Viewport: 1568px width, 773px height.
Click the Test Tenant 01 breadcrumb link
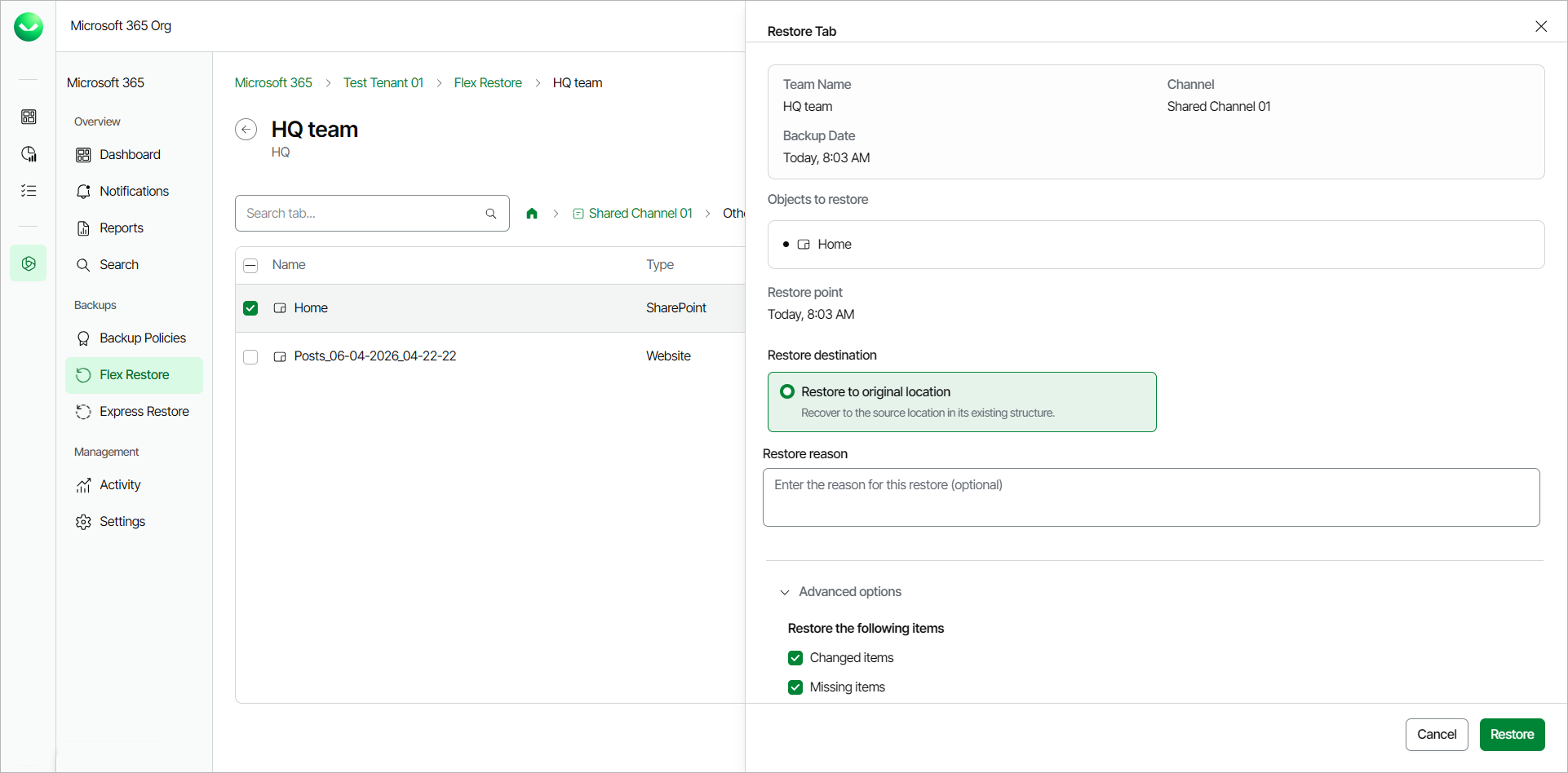point(383,83)
